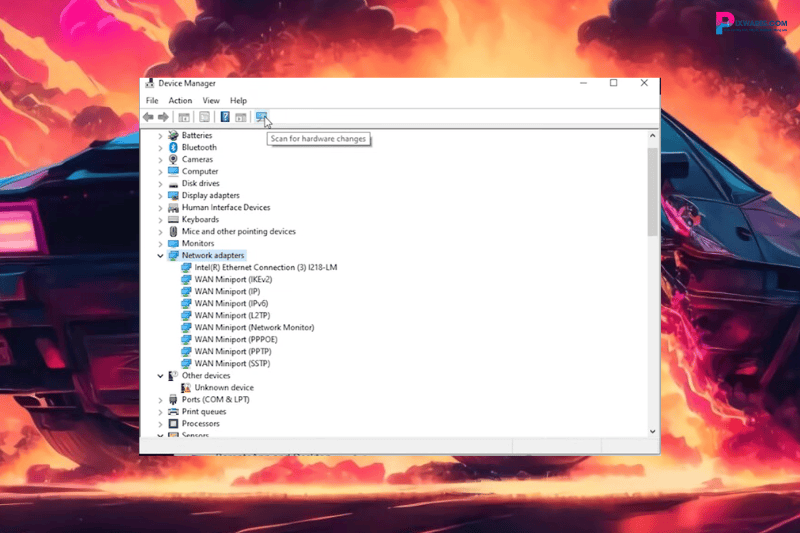Click the scroll down arrow of the device list
This screenshot has width=800, height=533.
coord(653,431)
